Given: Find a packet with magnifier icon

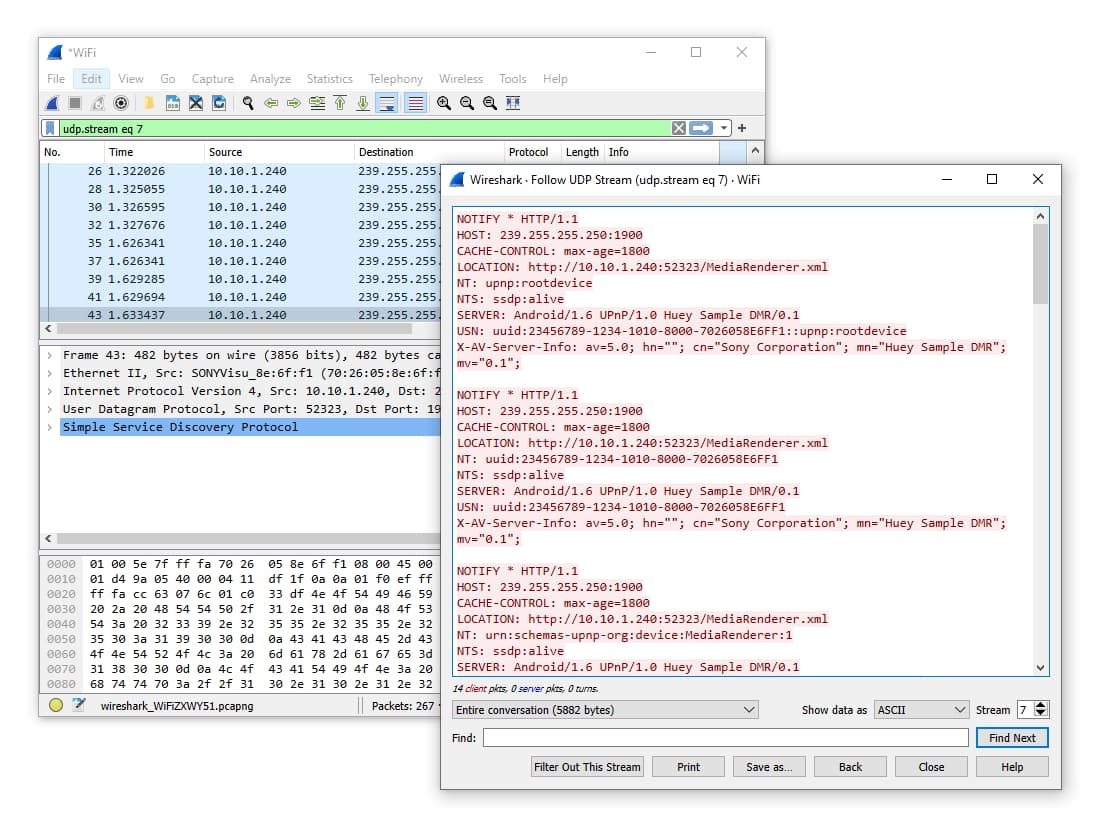Looking at the screenshot, I should pos(248,103).
